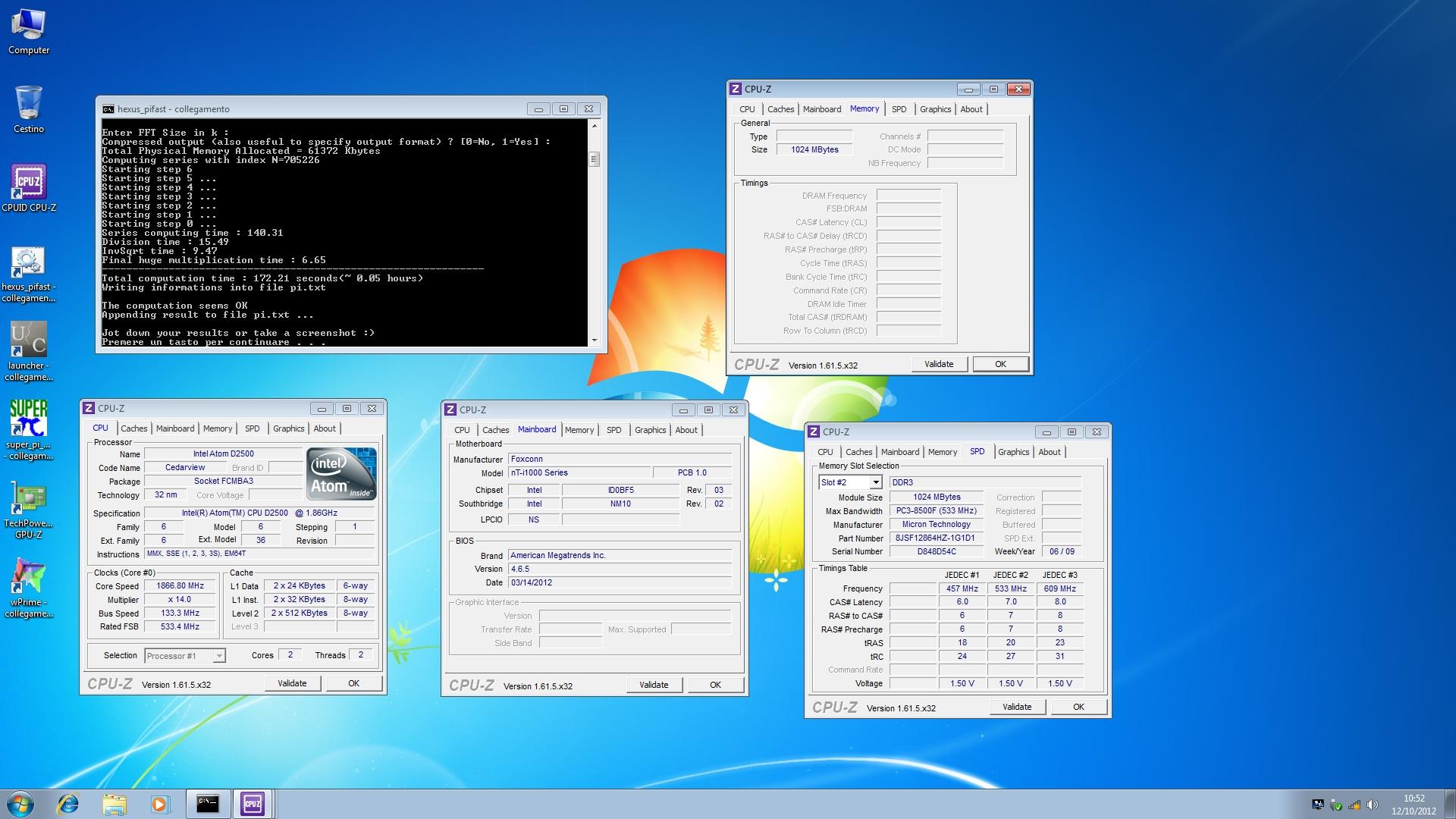Click the console scrollbar up arrow
This screenshot has height=819, width=1456.
(595, 125)
